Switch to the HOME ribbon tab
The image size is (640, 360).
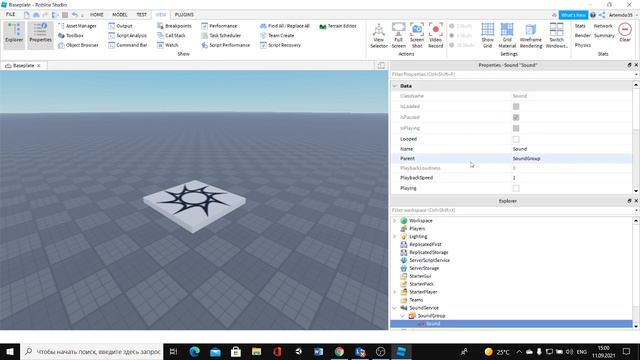(97, 15)
